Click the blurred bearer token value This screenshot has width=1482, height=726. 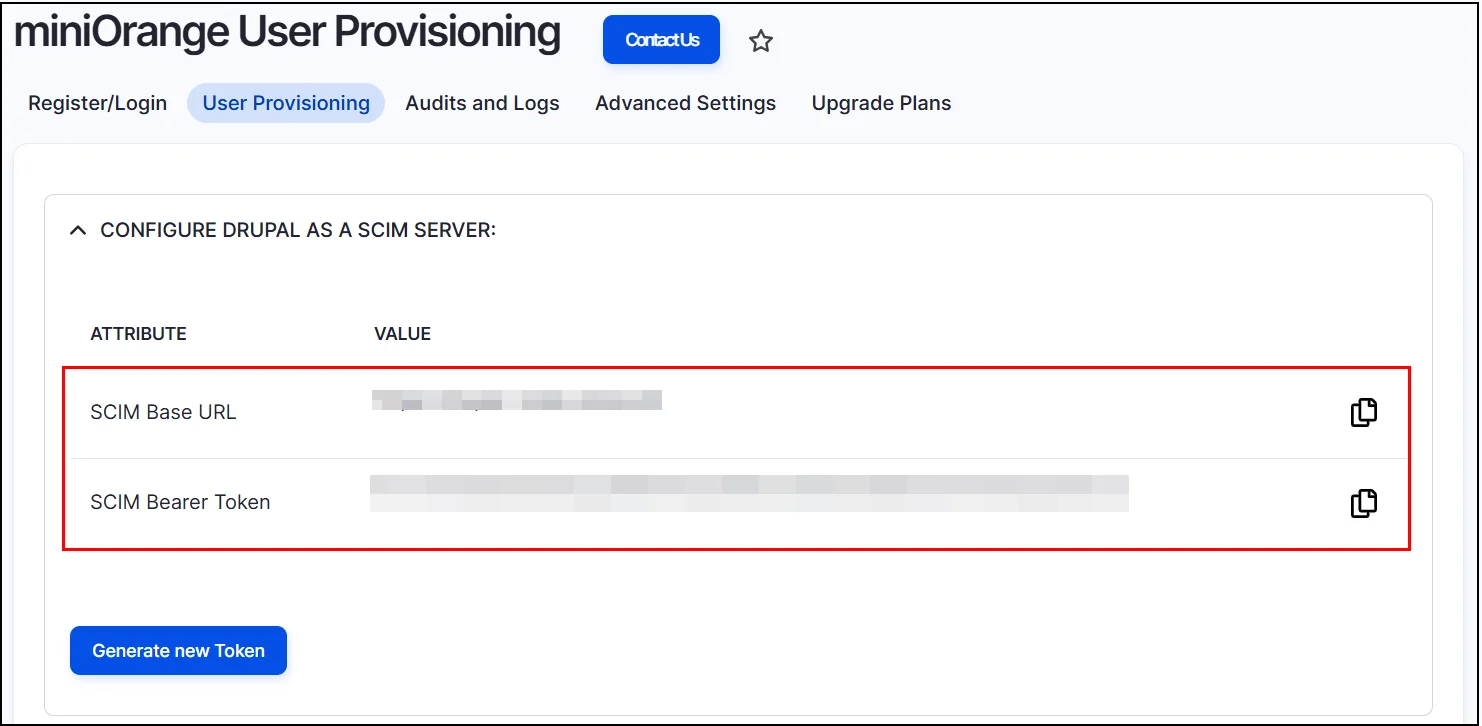(749, 493)
